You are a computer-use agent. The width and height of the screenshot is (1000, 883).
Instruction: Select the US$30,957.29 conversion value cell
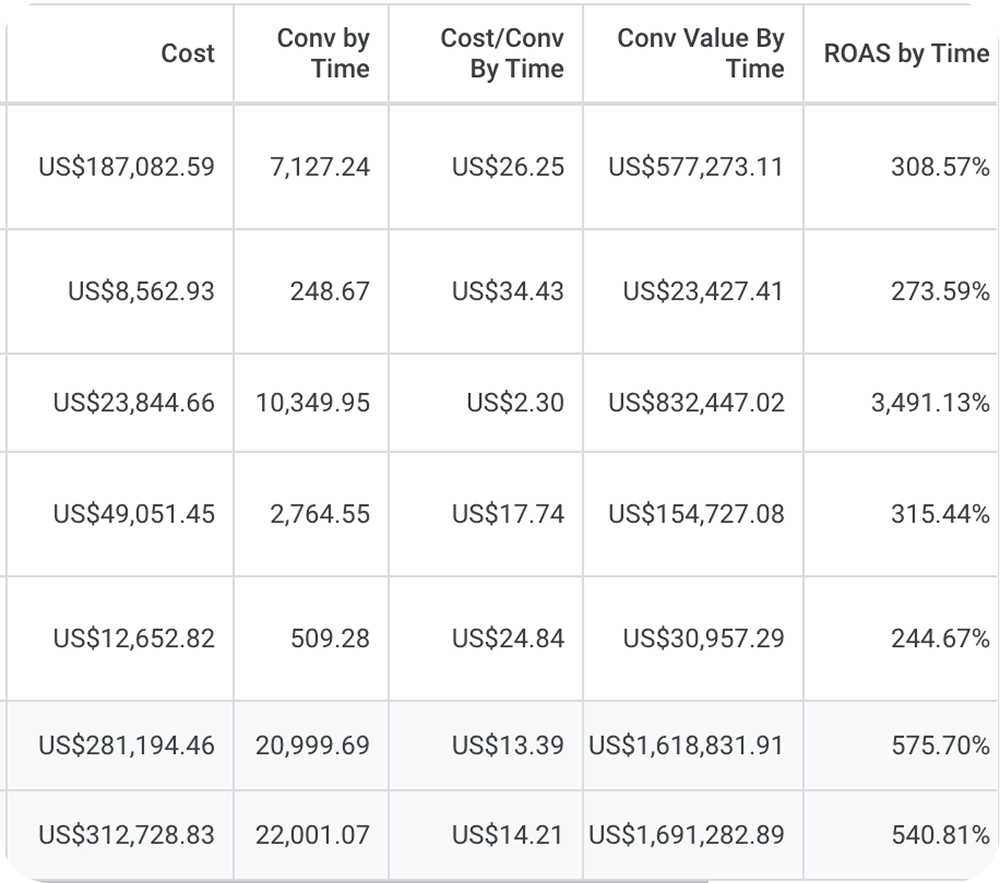(703, 638)
